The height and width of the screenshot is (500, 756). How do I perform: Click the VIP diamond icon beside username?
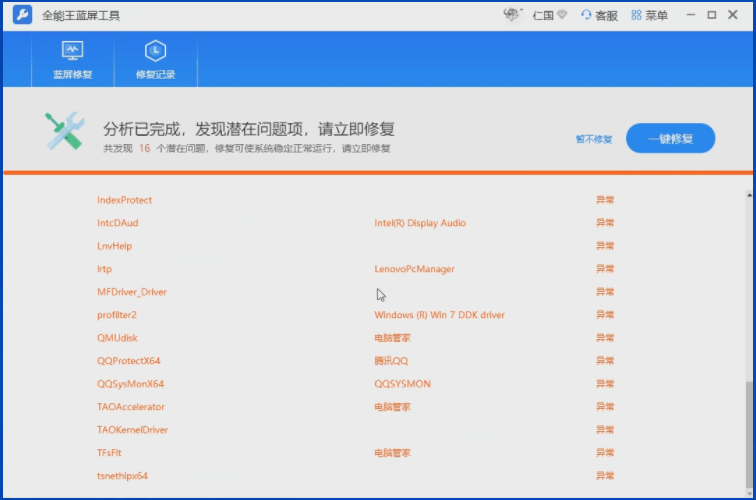click(x=562, y=15)
